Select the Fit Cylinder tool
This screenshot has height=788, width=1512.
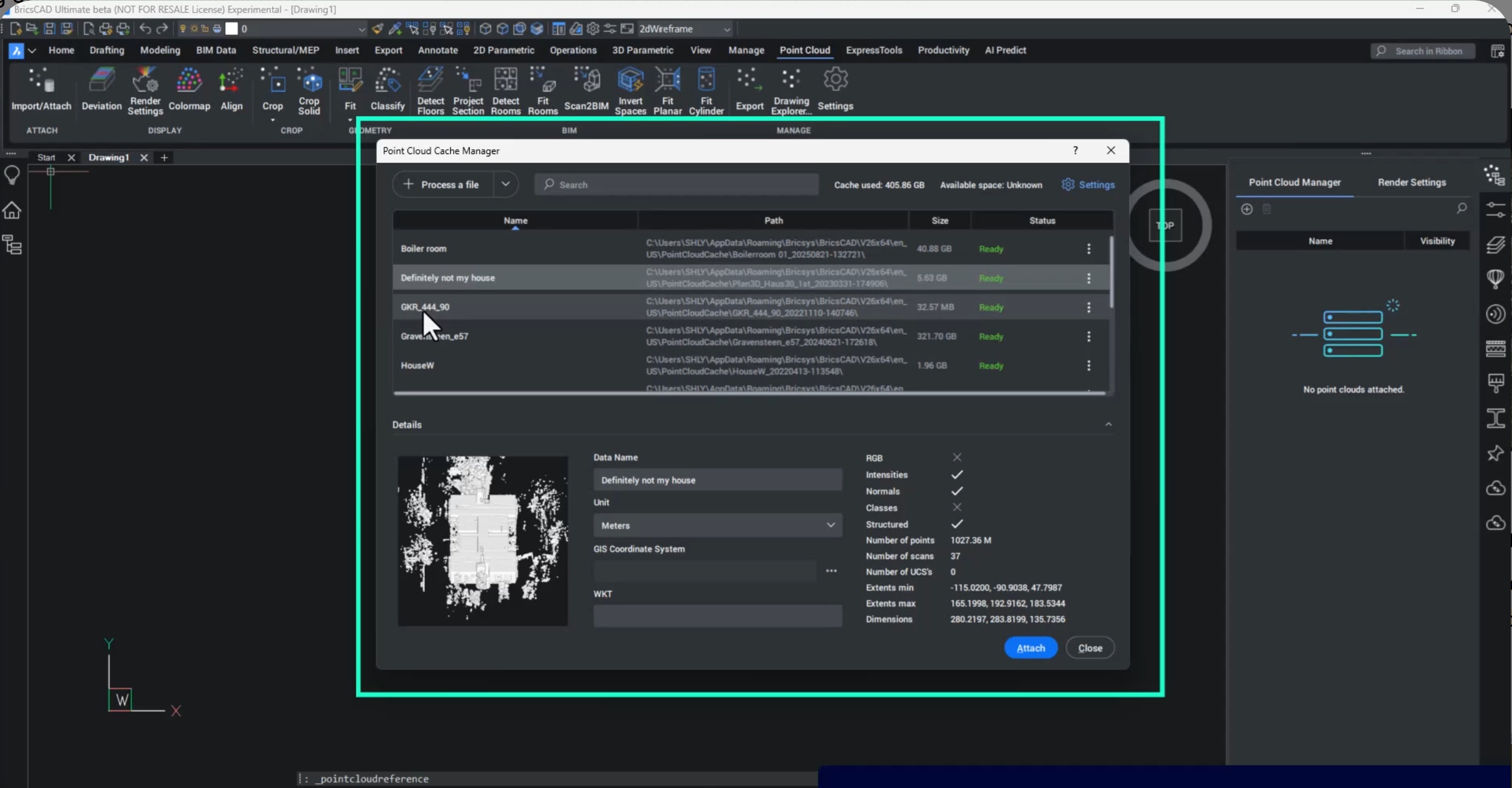(706, 90)
